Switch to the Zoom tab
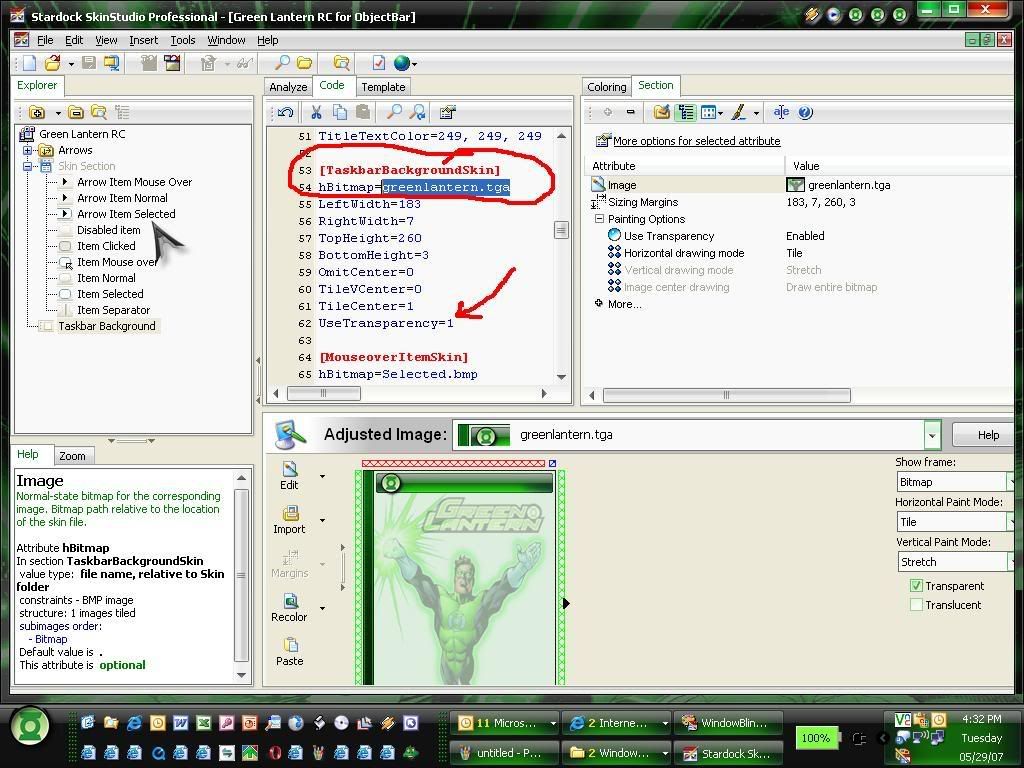 click(x=72, y=456)
